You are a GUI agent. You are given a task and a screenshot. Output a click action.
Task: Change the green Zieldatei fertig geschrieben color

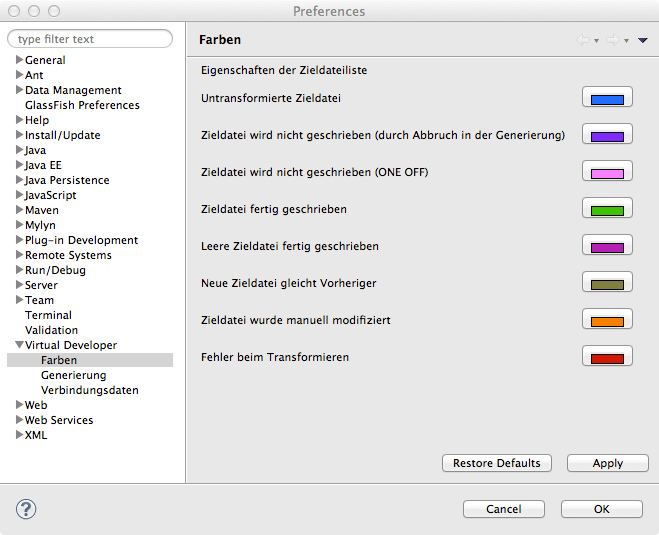coord(607,208)
